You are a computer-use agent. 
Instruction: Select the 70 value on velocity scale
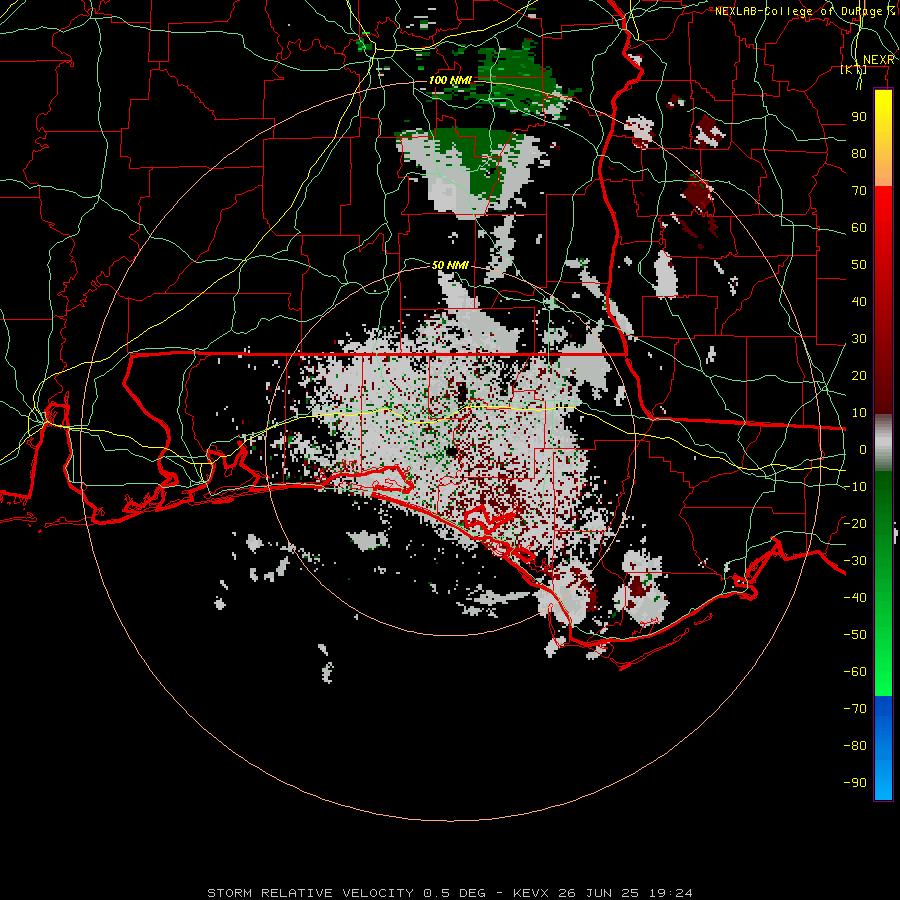pos(859,191)
